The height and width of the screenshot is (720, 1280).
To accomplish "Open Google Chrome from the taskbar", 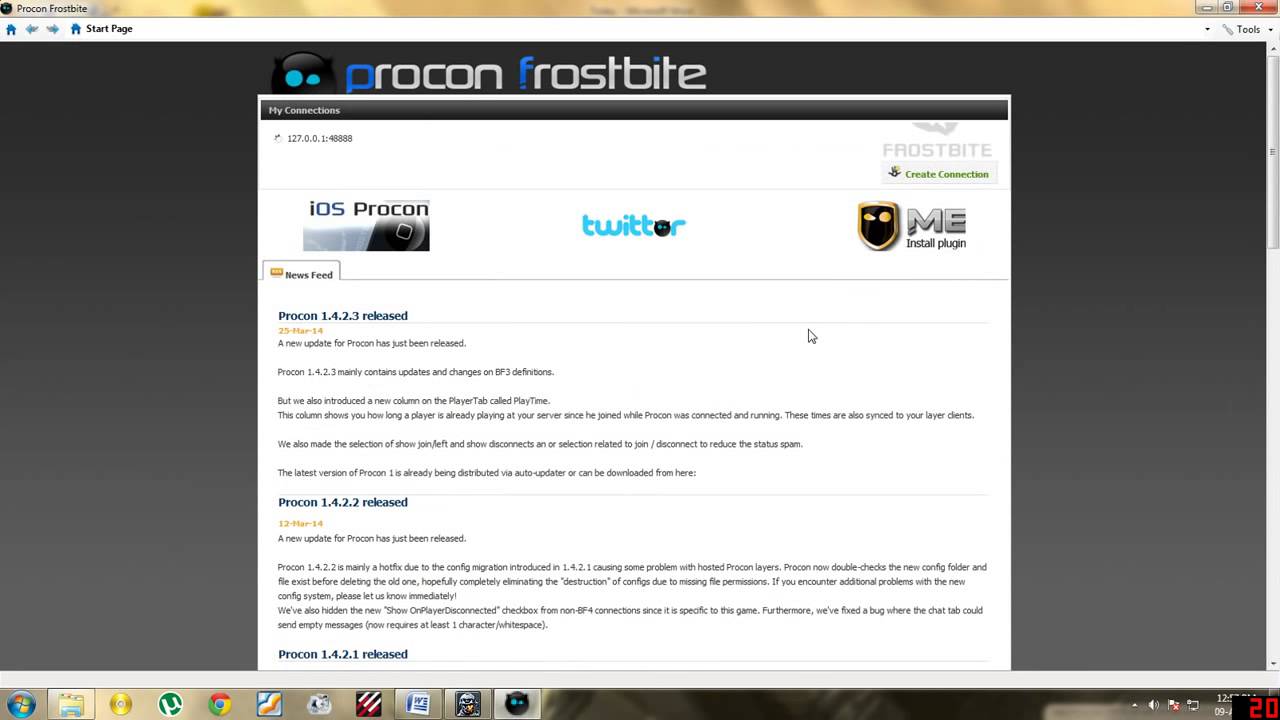I will pyautogui.click(x=220, y=705).
